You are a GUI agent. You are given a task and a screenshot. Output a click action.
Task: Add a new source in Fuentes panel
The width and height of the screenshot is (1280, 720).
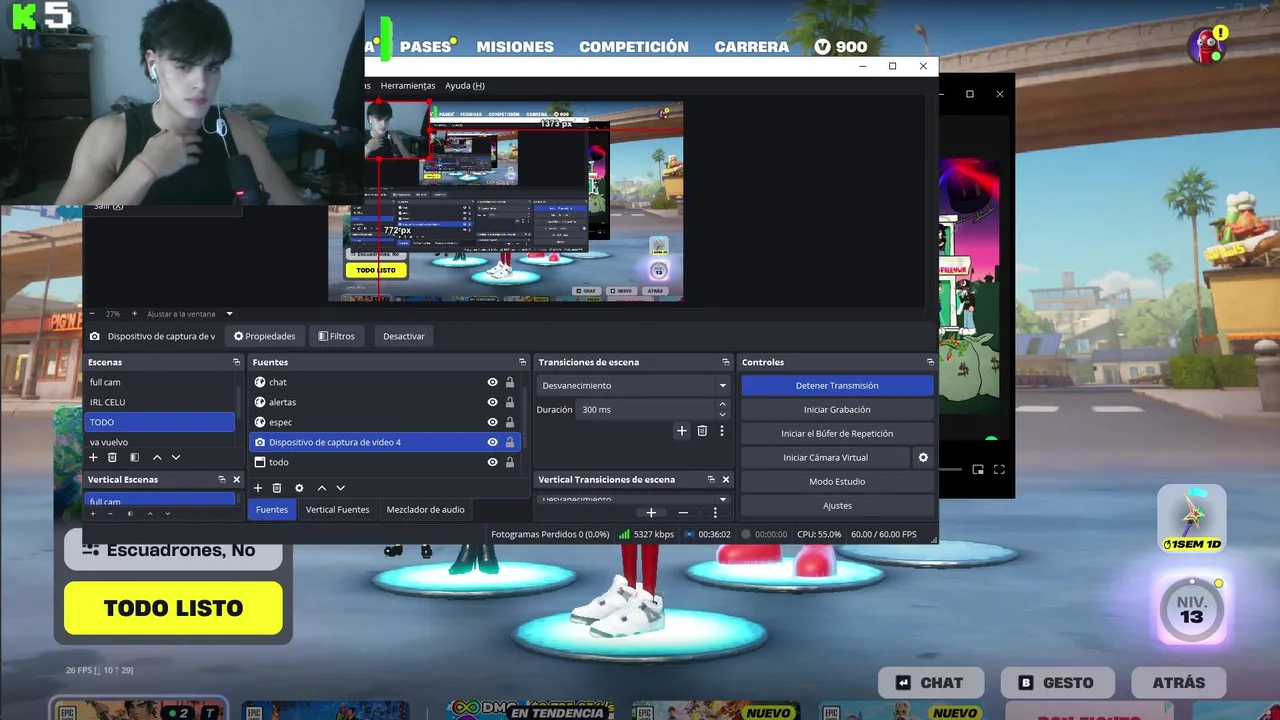257,488
